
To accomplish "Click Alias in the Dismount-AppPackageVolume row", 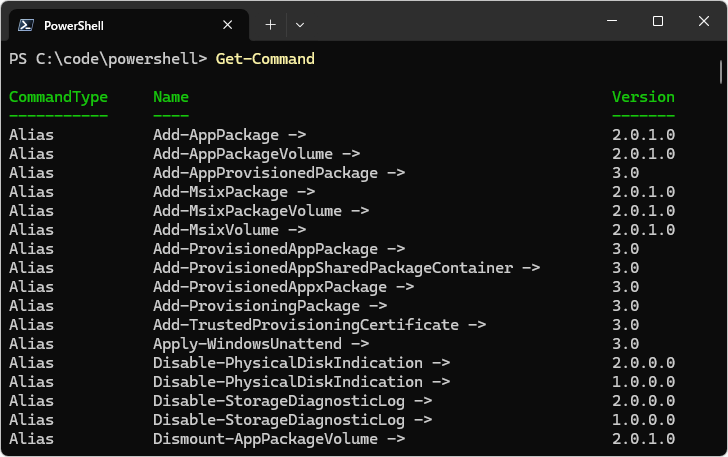I will click(32, 439).
